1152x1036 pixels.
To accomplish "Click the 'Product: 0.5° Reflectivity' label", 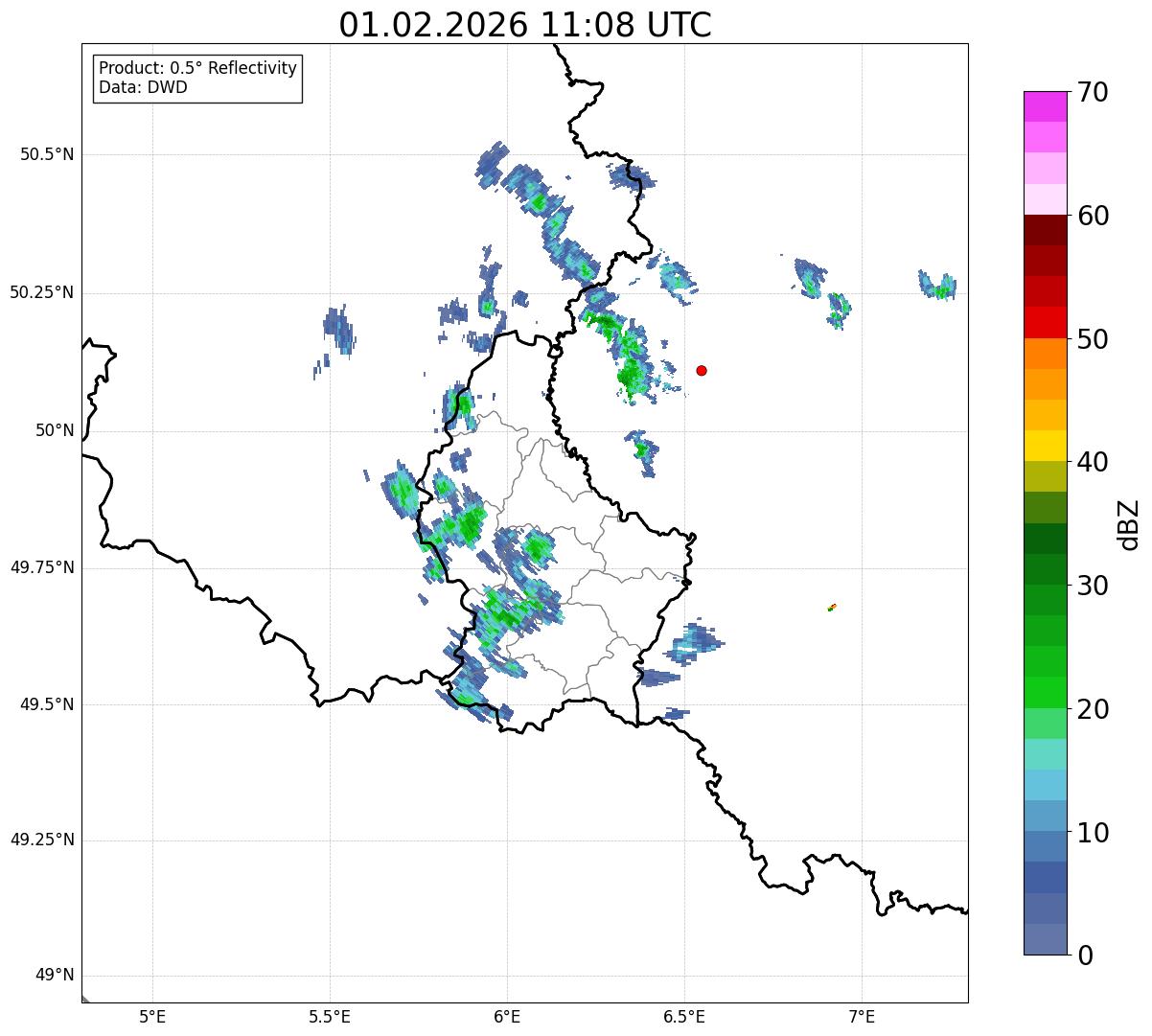I will pos(198,68).
